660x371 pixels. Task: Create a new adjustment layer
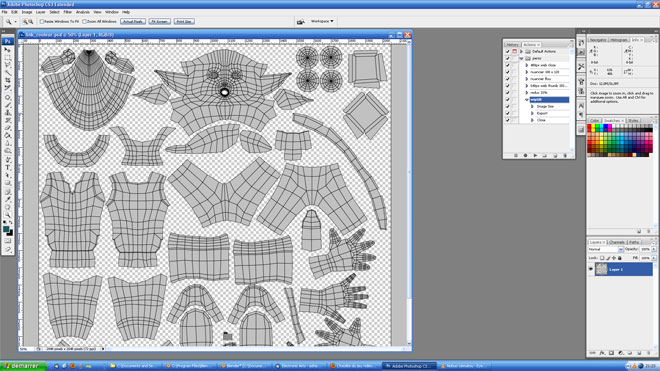click(x=620, y=353)
